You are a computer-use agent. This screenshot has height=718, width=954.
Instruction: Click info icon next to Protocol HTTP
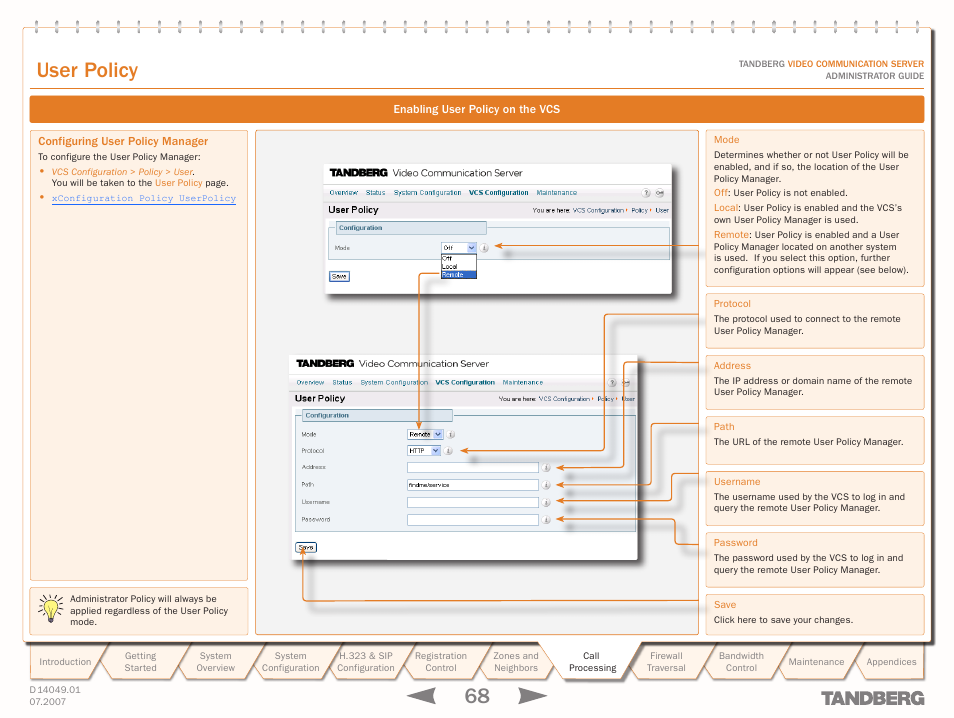(x=448, y=451)
